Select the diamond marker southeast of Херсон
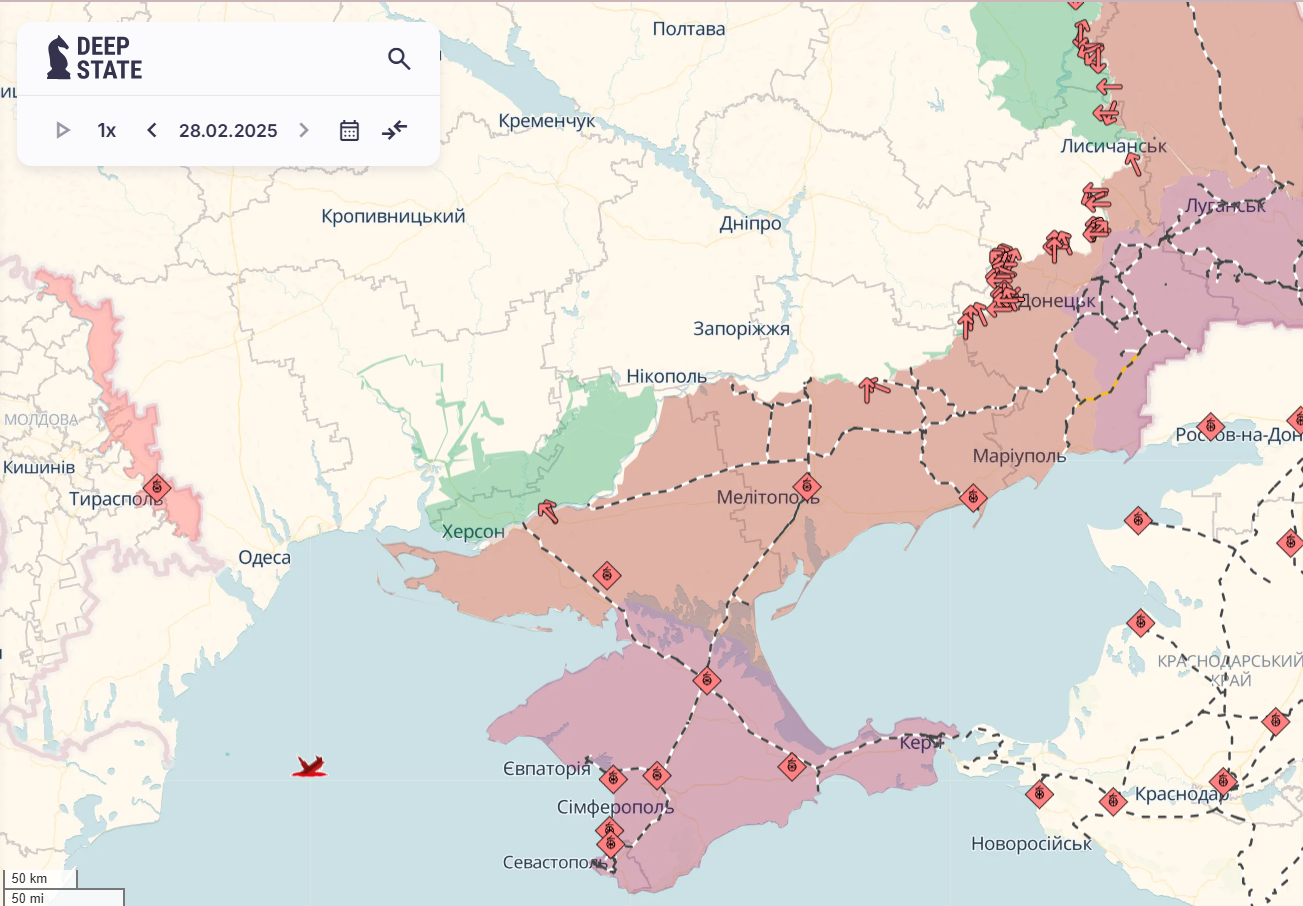This screenshot has height=906, width=1303. [x=607, y=576]
